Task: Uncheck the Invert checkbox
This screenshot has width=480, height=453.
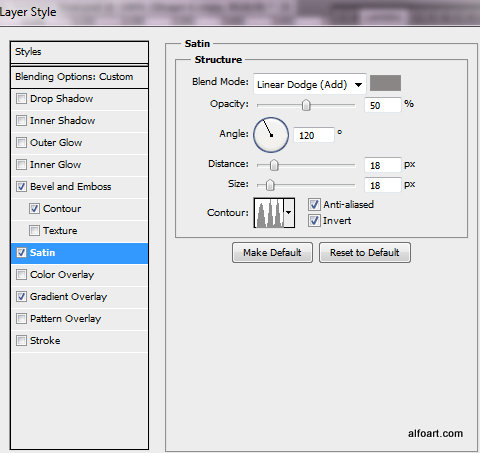Action: [x=314, y=221]
